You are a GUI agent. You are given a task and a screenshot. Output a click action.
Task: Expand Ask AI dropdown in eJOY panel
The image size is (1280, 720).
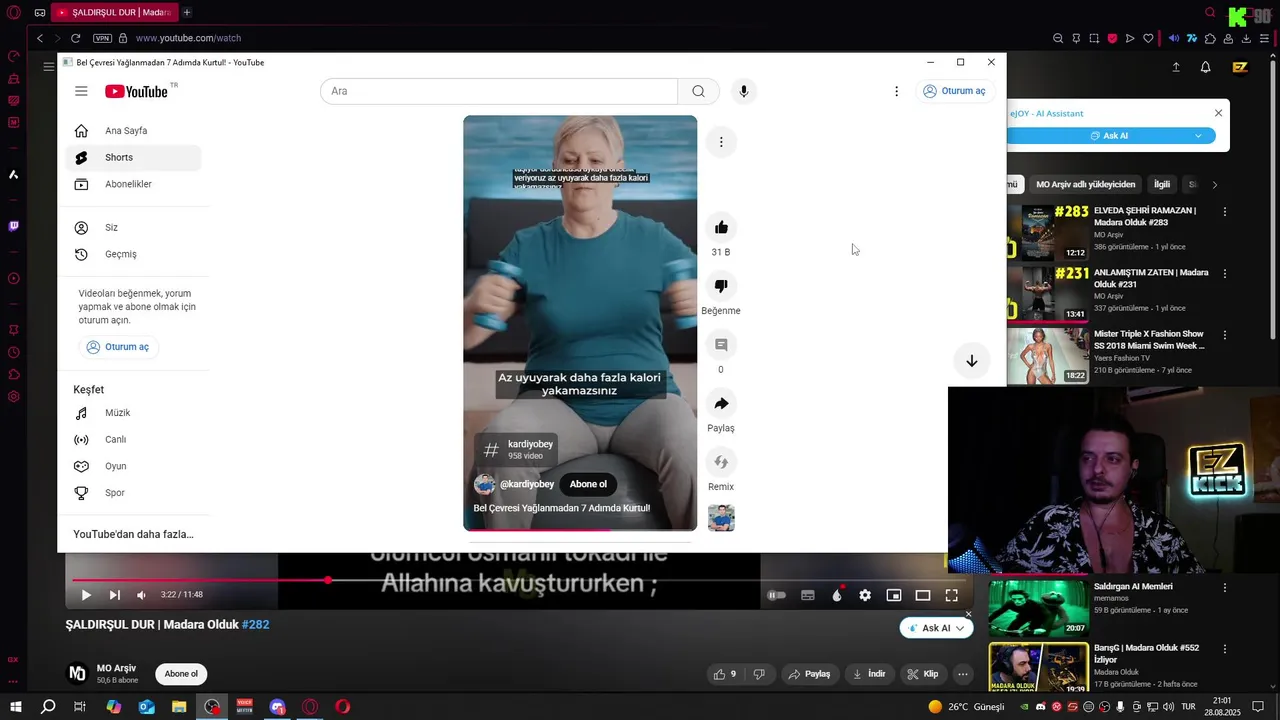tap(1198, 136)
